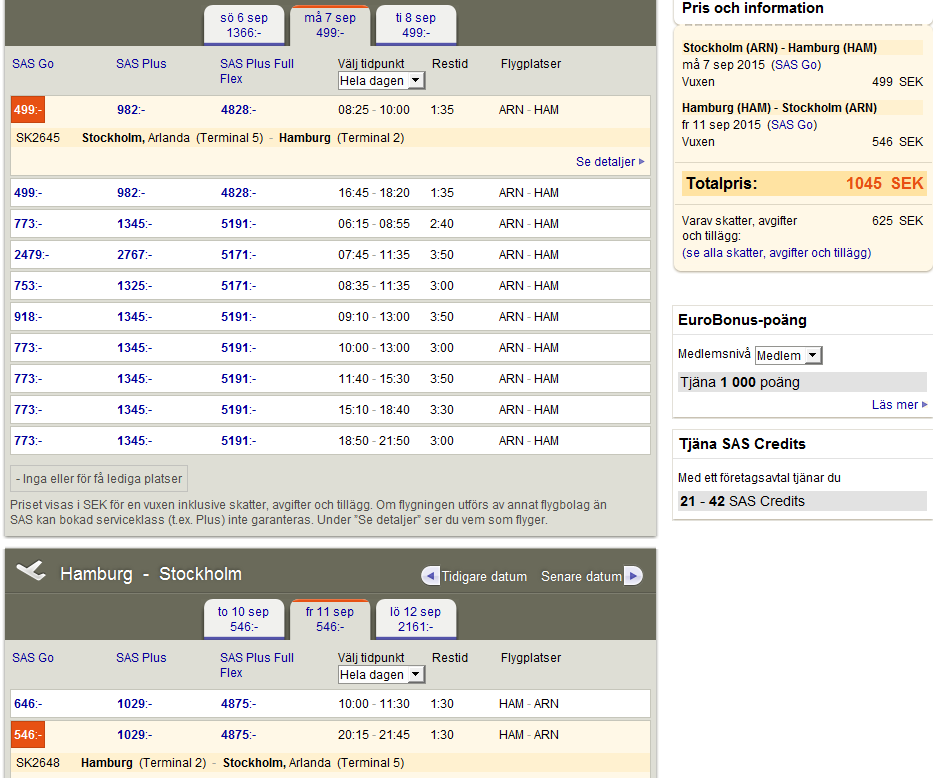Click the Inga eller för få lediga platser legend
This screenshot has height=778, width=933.
pyautogui.click(x=99, y=478)
